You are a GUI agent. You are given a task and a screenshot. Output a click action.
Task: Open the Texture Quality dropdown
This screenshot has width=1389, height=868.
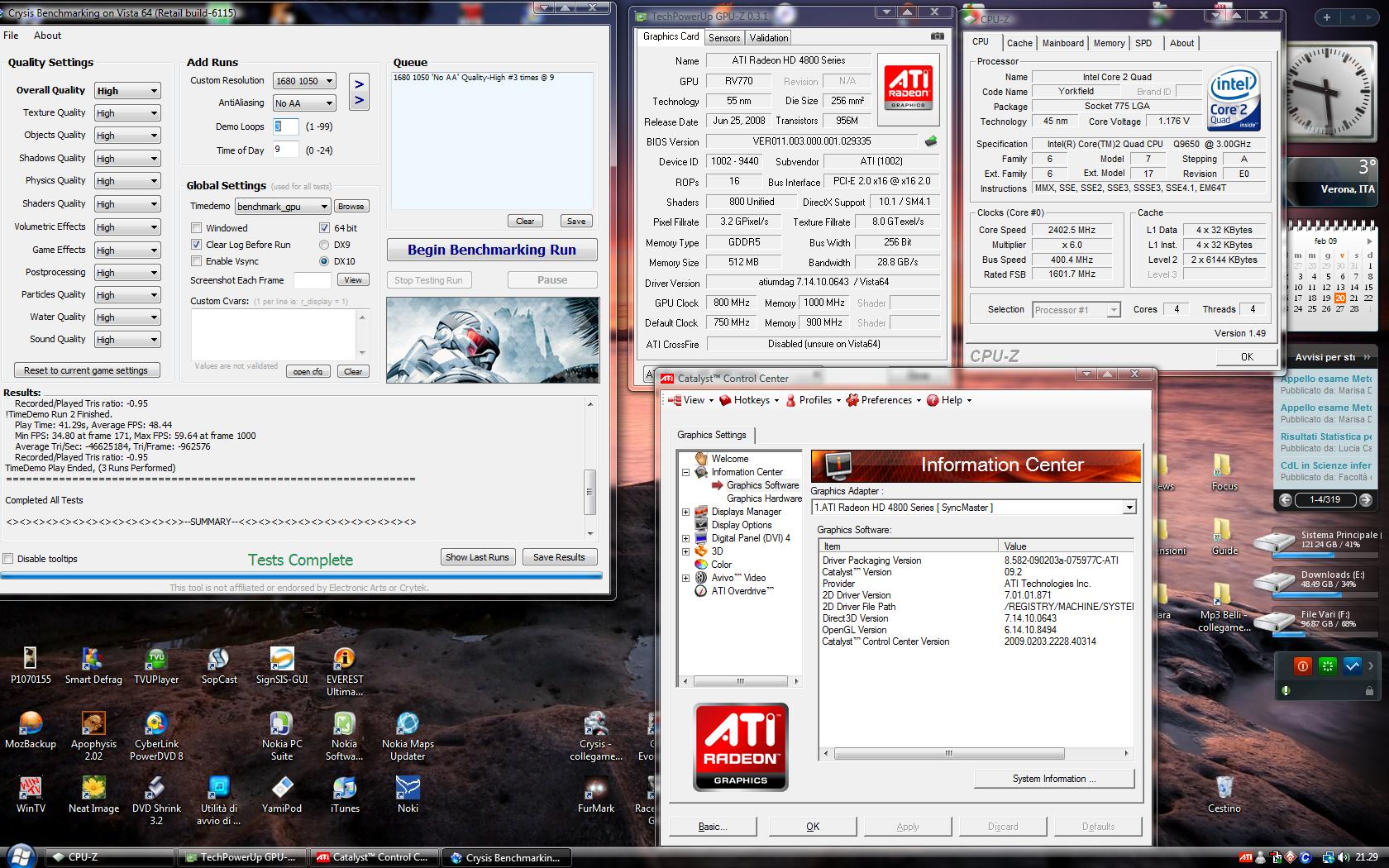127,113
